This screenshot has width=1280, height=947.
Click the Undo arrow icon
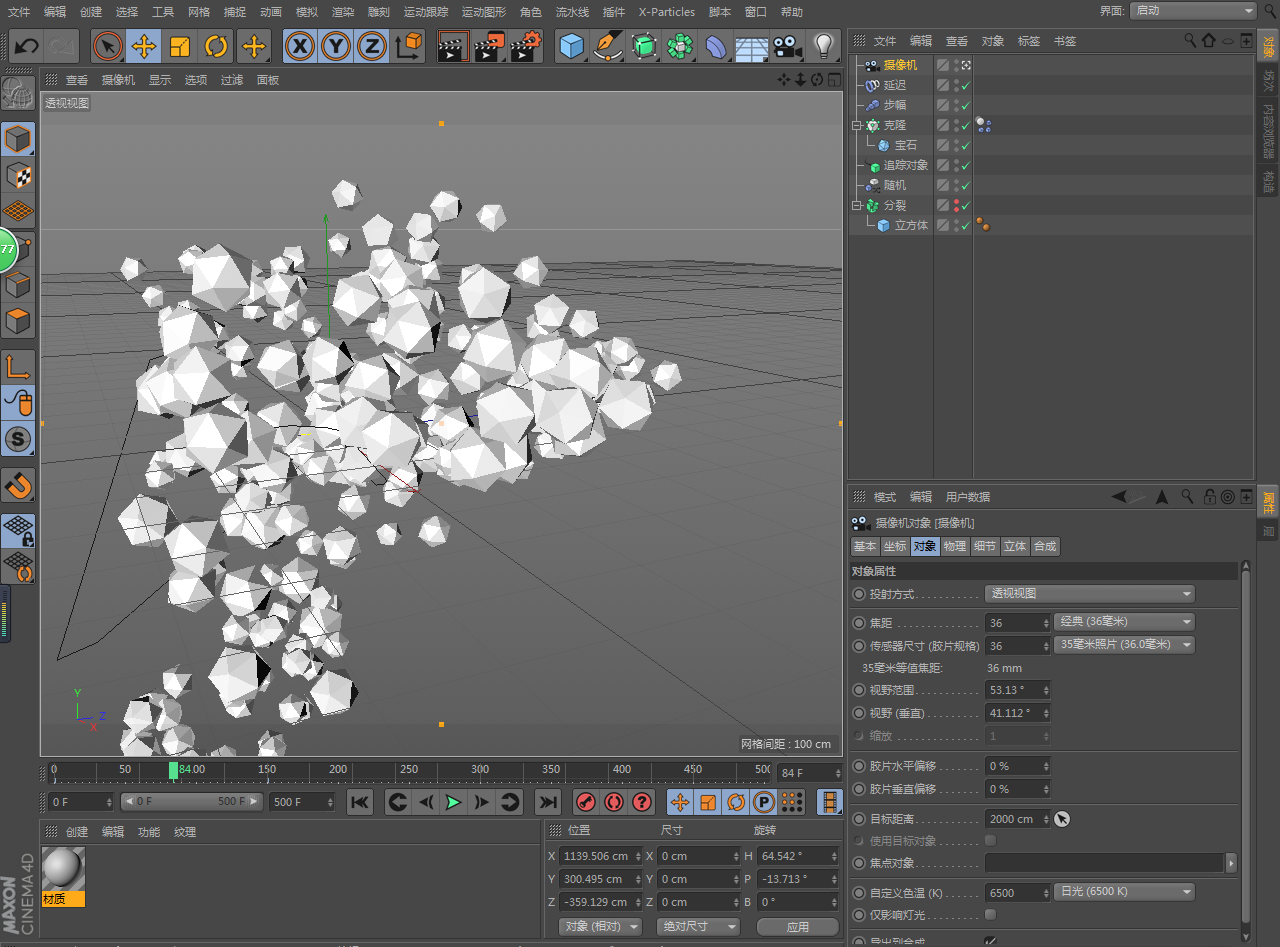tap(27, 46)
